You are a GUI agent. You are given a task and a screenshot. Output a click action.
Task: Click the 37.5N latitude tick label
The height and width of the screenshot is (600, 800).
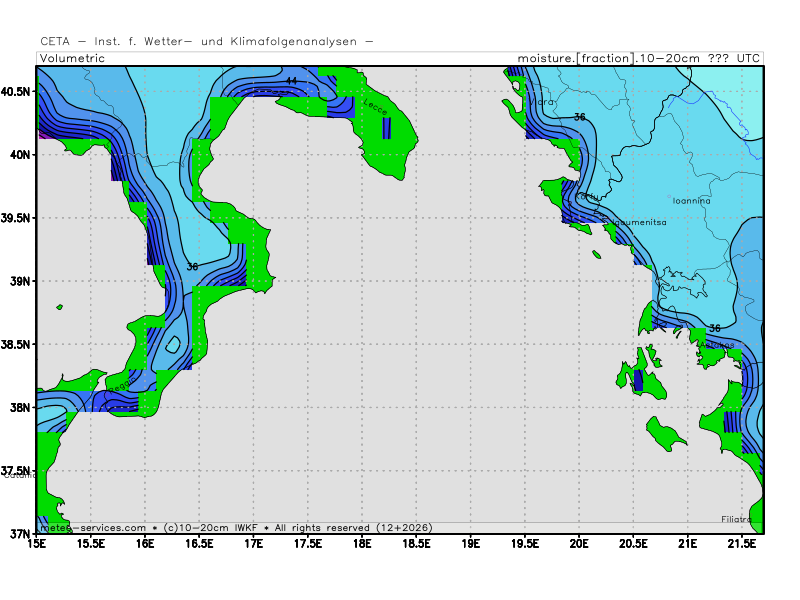17,471
